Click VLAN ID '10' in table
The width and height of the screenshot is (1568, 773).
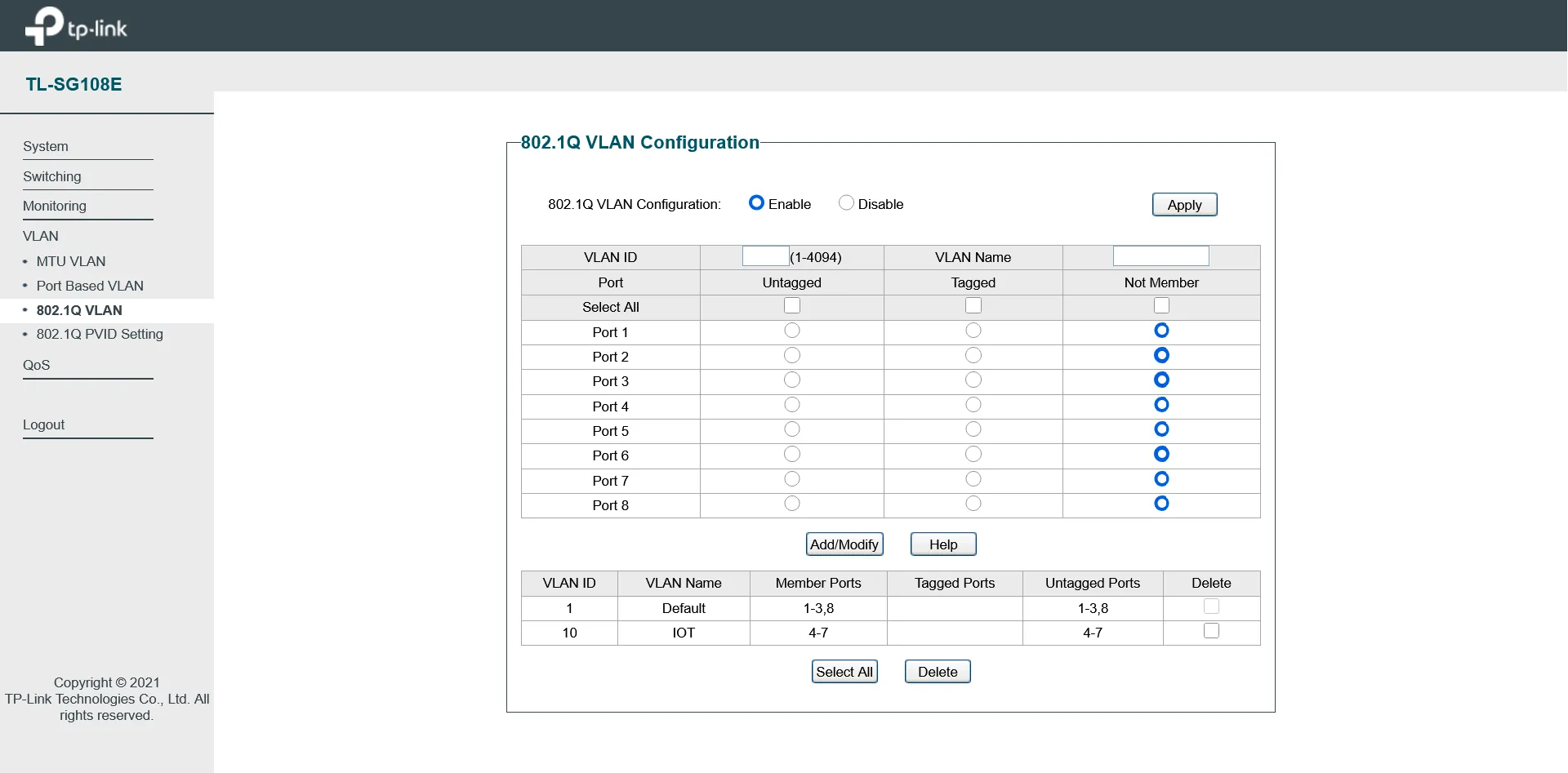569,633
